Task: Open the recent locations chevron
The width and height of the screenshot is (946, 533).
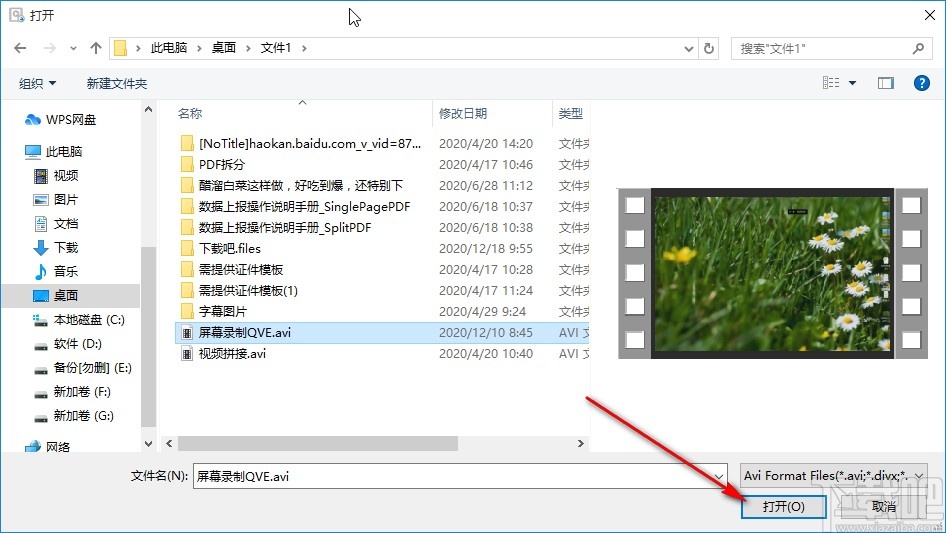Action: [74, 48]
